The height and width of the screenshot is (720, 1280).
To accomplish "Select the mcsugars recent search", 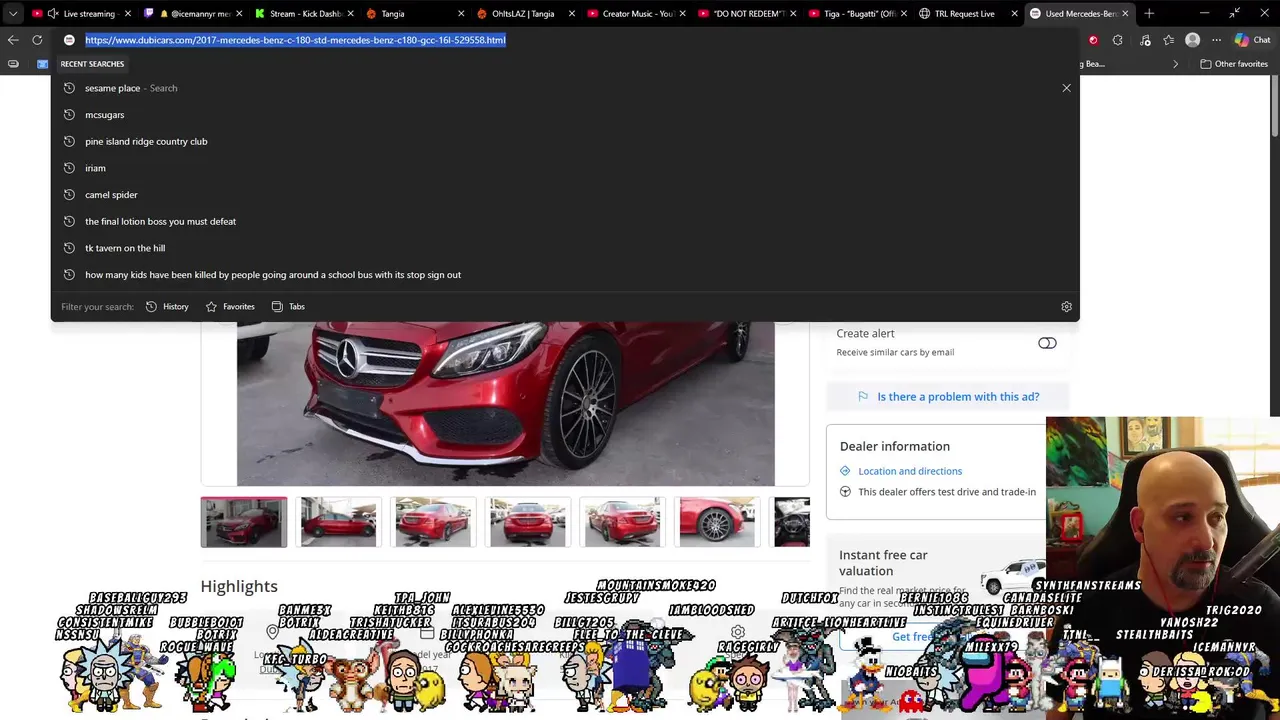I will (565, 115).
